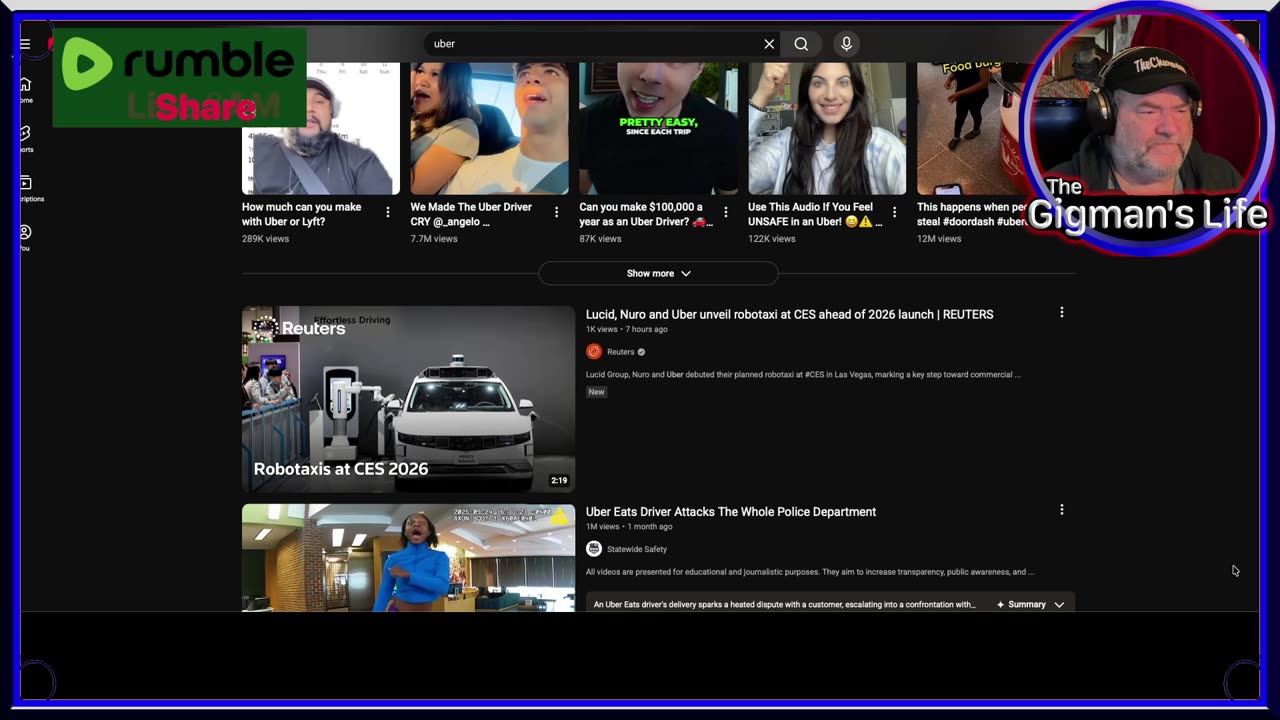
Task: Open options for "We Made The Uber Driver CRY" short
Action: [x=557, y=212]
